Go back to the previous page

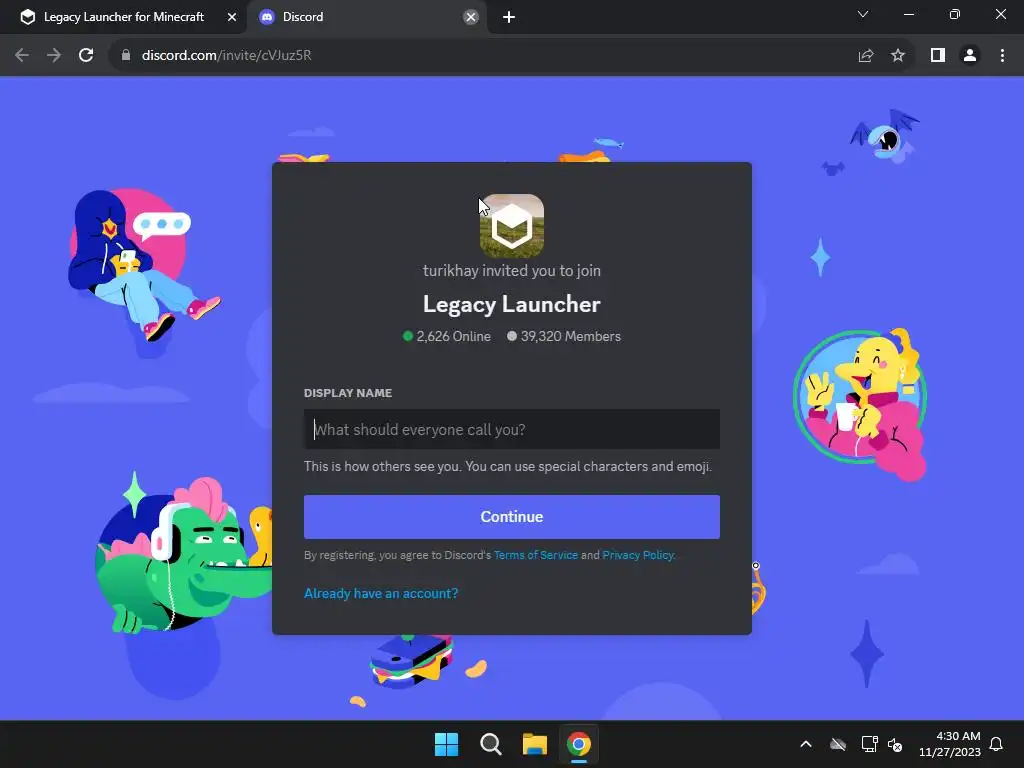coord(22,56)
